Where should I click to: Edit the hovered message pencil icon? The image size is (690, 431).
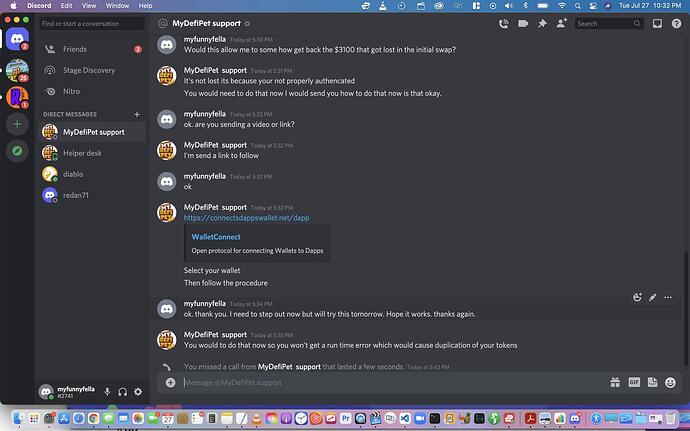[653, 297]
